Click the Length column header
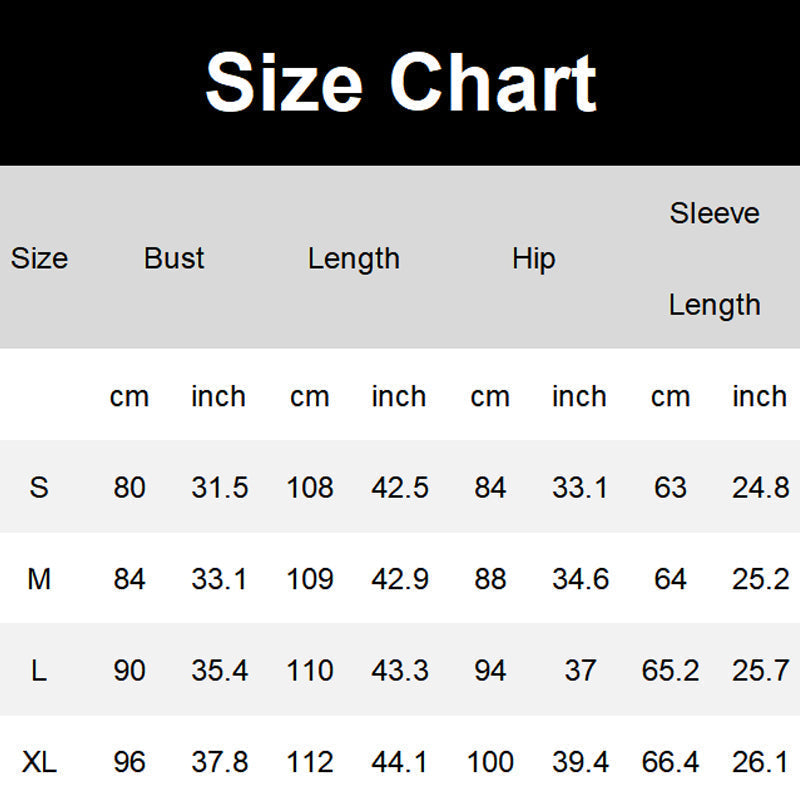 [353, 258]
